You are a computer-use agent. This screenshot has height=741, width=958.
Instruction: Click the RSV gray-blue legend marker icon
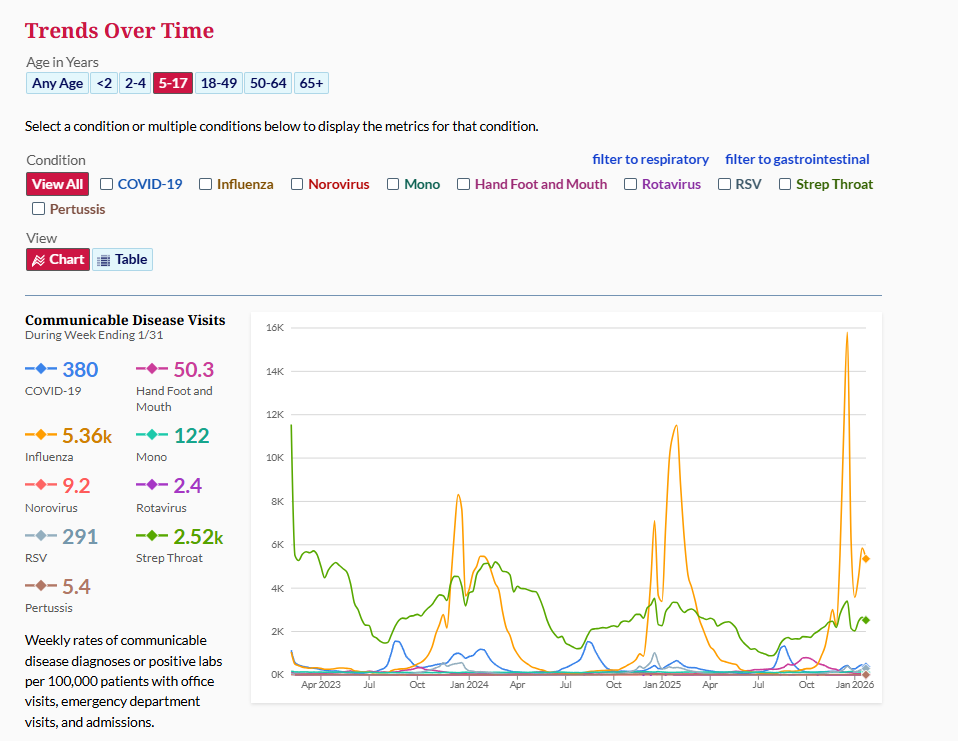(x=42, y=536)
